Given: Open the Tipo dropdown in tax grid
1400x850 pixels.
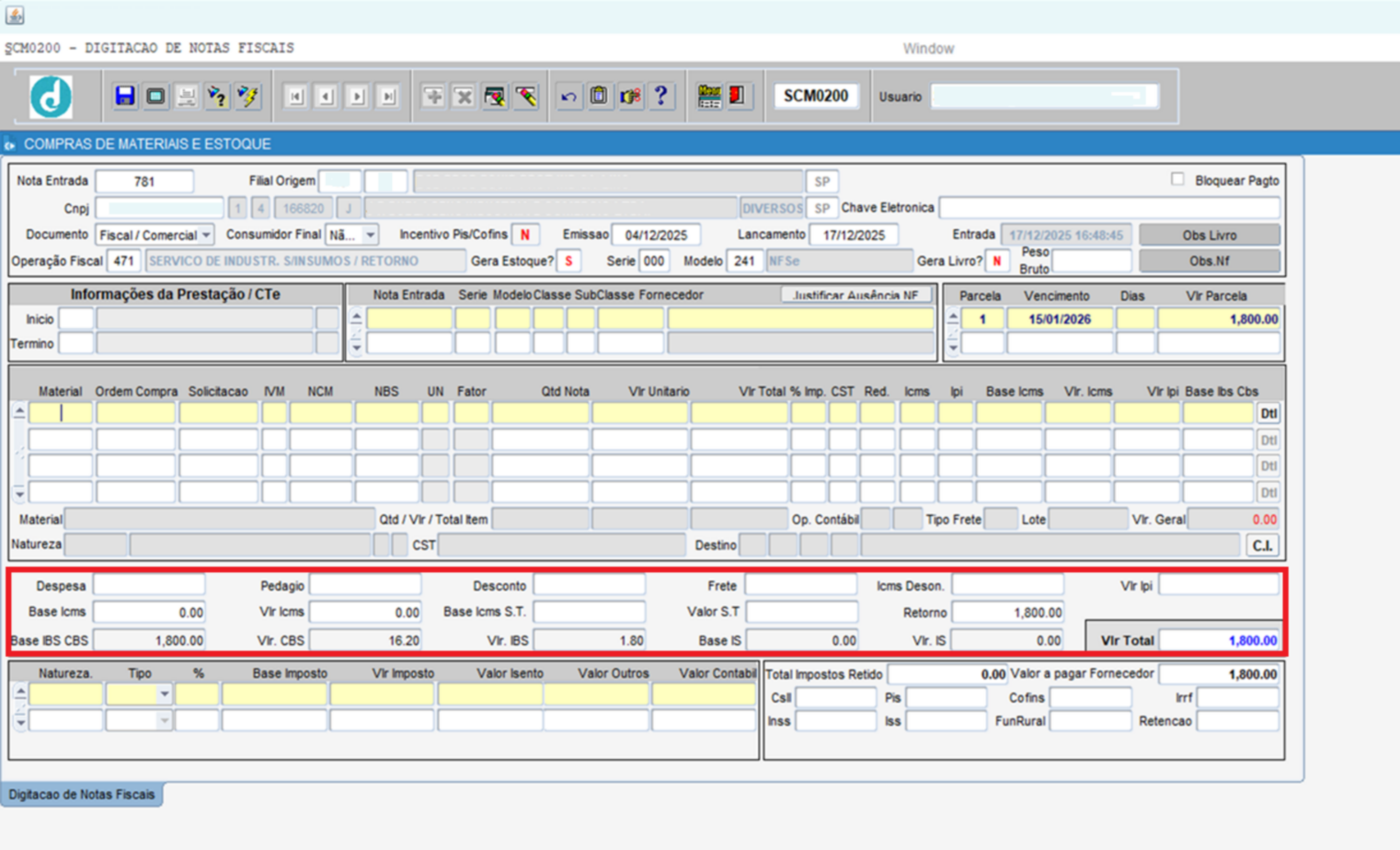Looking at the screenshot, I should (x=164, y=695).
